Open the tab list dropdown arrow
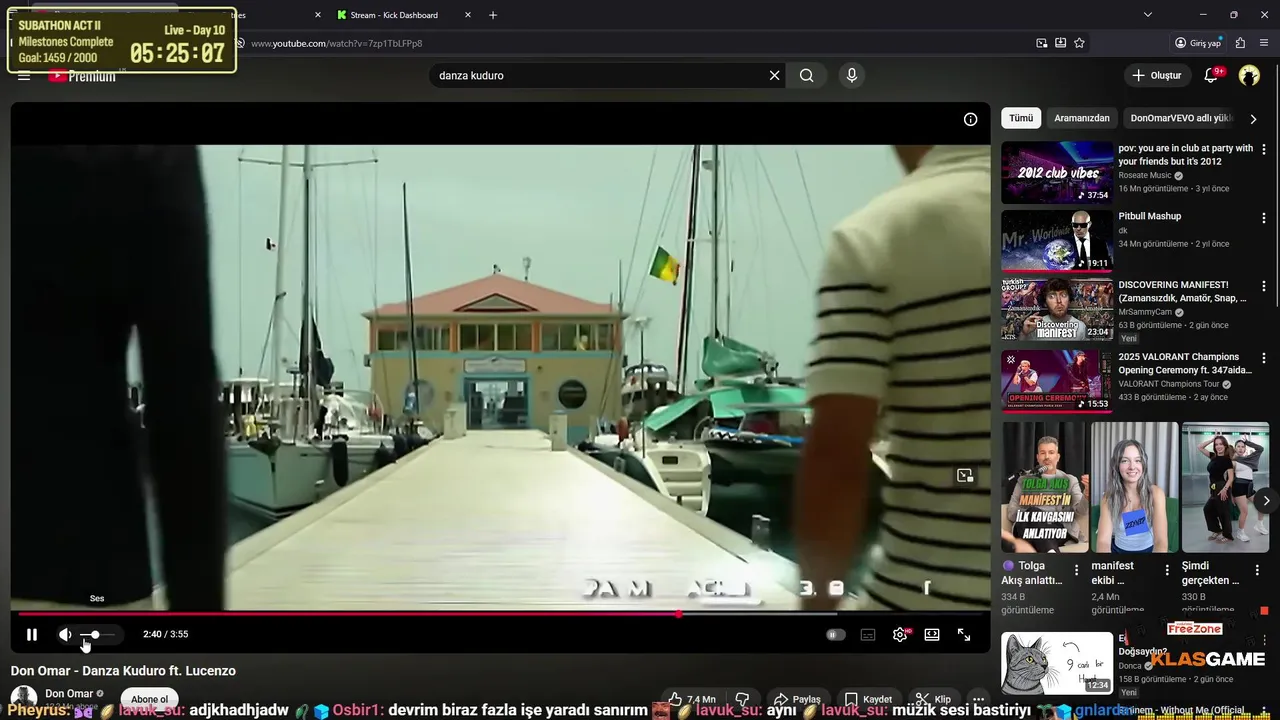 click(1148, 15)
